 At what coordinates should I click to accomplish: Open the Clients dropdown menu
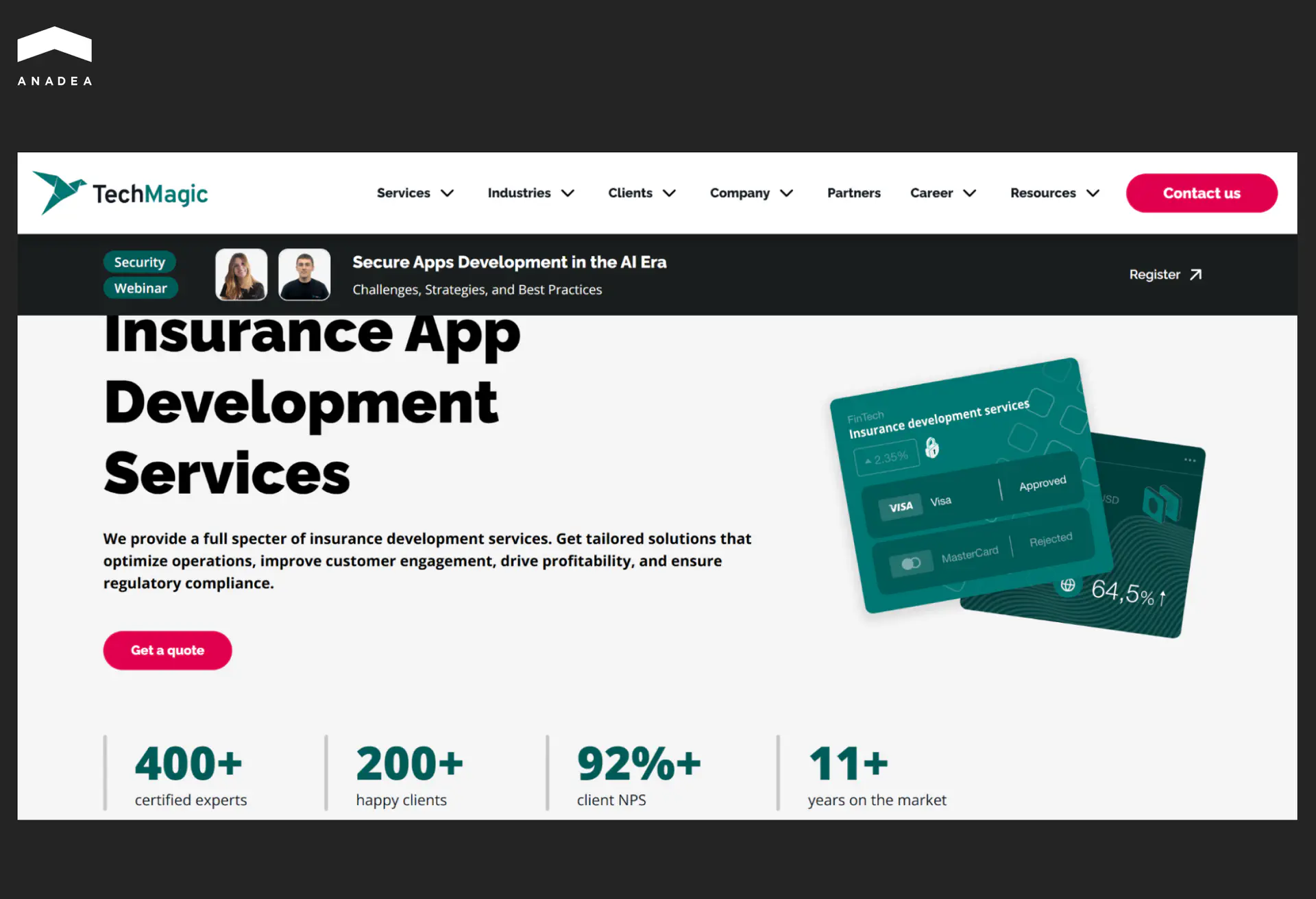(641, 193)
